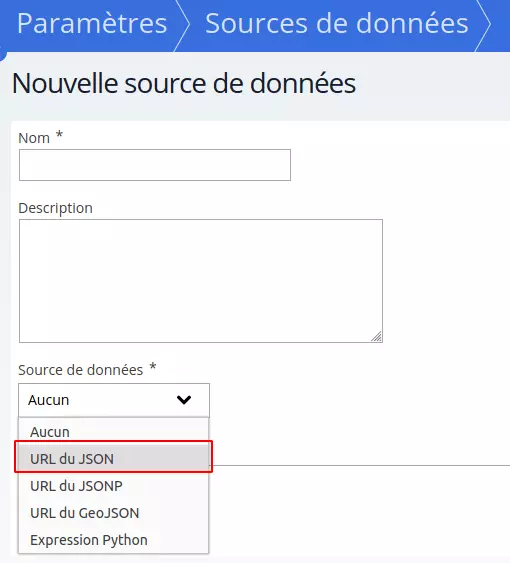The height and width of the screenshot is (563, 510).
Task: Click the Description field label
Action: pyautogui.click(x=56, y=208)
